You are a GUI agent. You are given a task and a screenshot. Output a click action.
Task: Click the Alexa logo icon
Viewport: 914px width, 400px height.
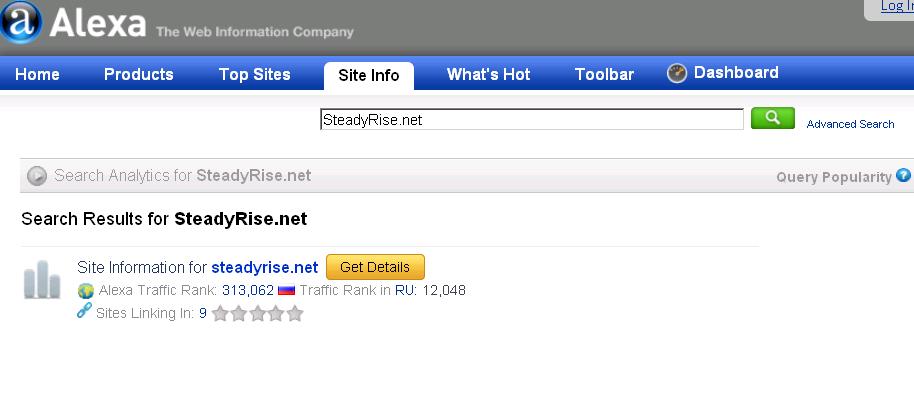click(x=20, y=22)
